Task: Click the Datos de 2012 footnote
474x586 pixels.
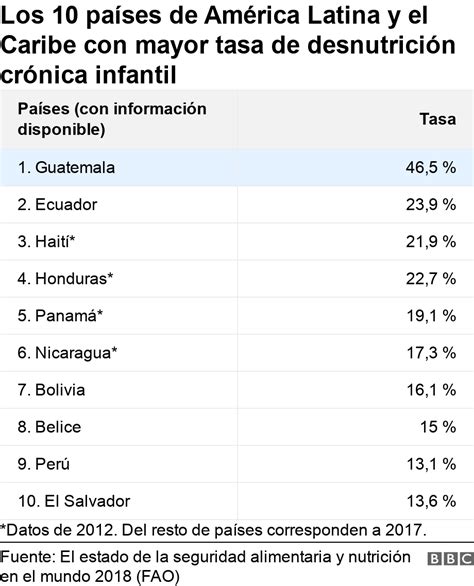Action: click(x=213, y=530)
